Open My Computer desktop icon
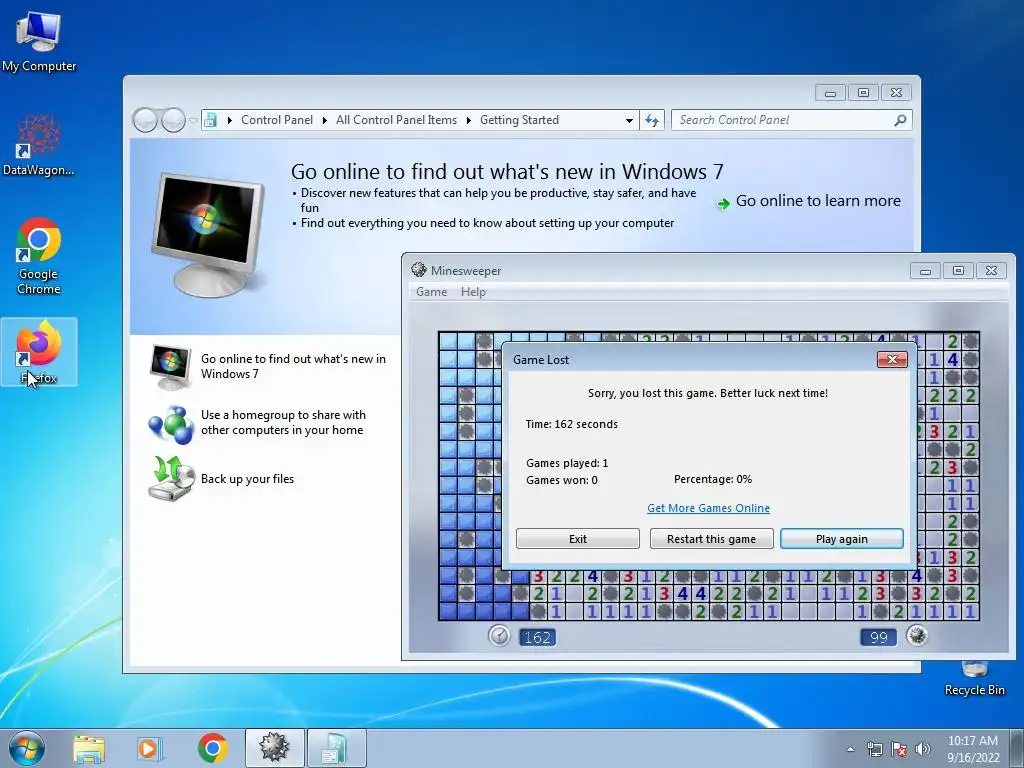1024x768 pixels. (39, 42)
